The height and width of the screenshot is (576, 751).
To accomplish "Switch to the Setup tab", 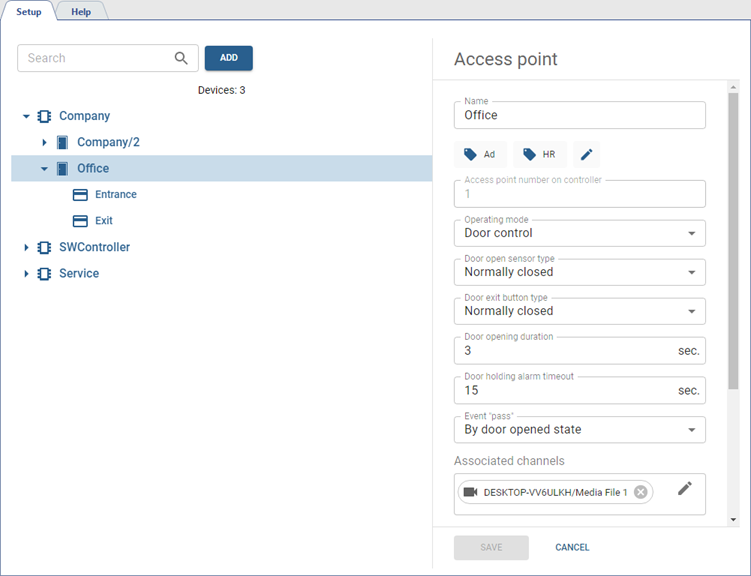I will 28,12.
